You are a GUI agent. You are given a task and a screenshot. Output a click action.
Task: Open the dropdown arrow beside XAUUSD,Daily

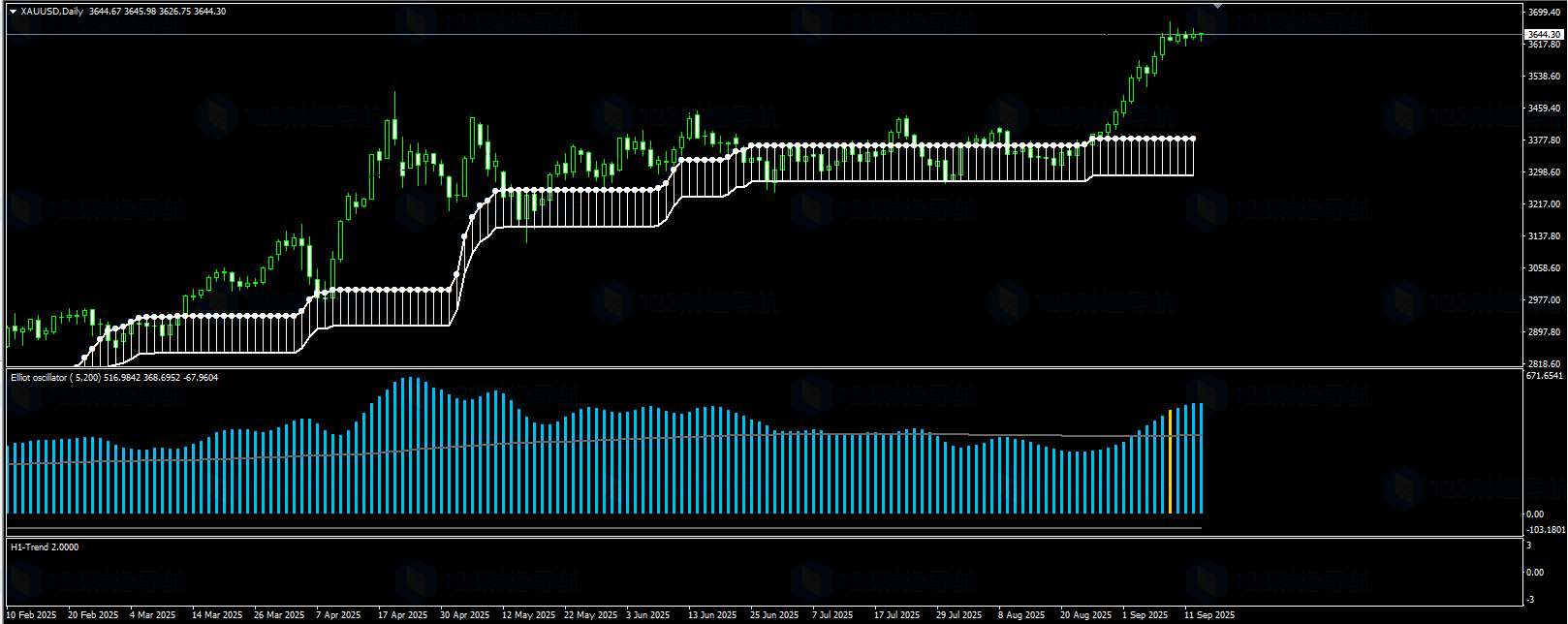(13, 12)
